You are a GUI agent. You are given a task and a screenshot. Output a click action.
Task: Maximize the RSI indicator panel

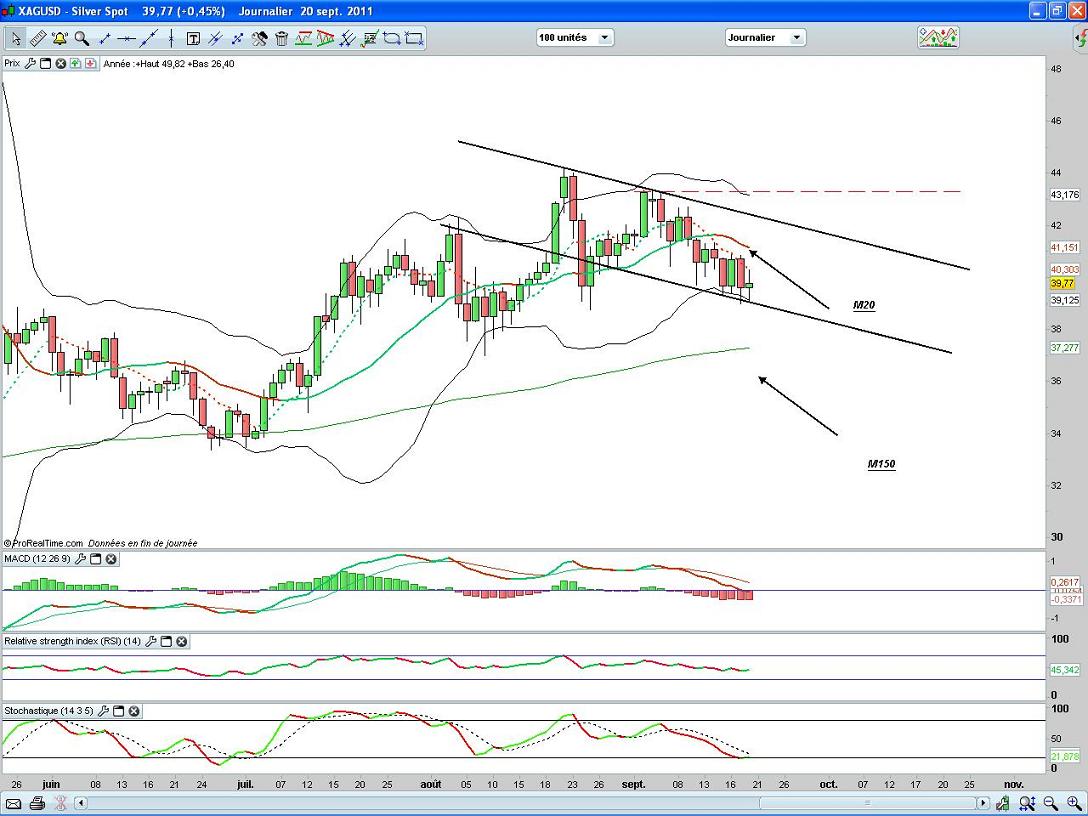point(166,641)
